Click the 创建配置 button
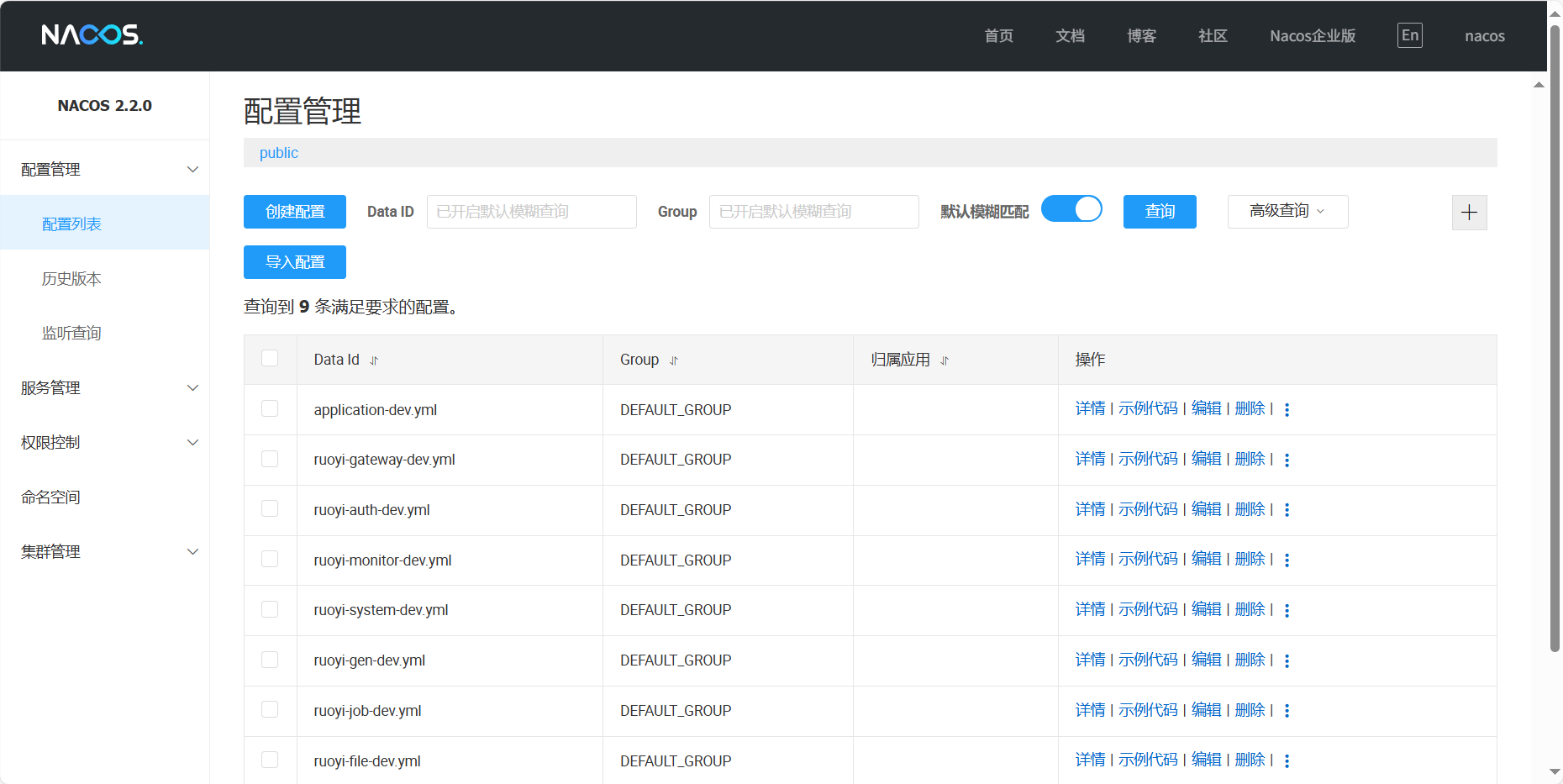Viewport: 1563px width, 784px height. click(295, 212)
